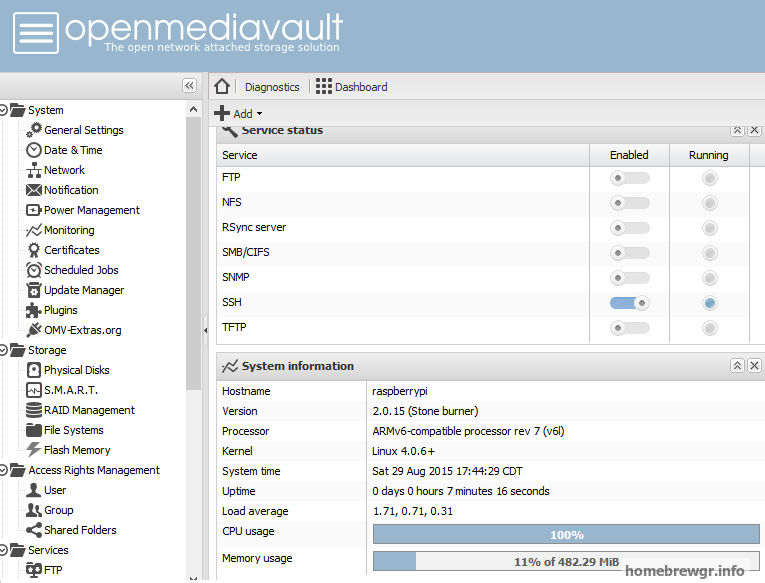Click the openmediavault menu logo icon
This screenshot has height=583, width=765.
[36, 33]
